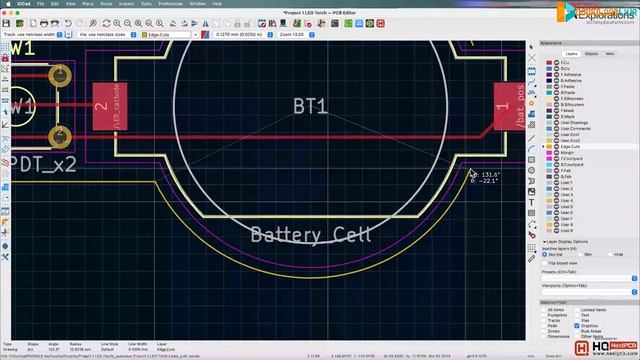This screenshot has height=360, width=640.
Task: Save the board with the toolbar save icon
Action: tap(6, 24)
